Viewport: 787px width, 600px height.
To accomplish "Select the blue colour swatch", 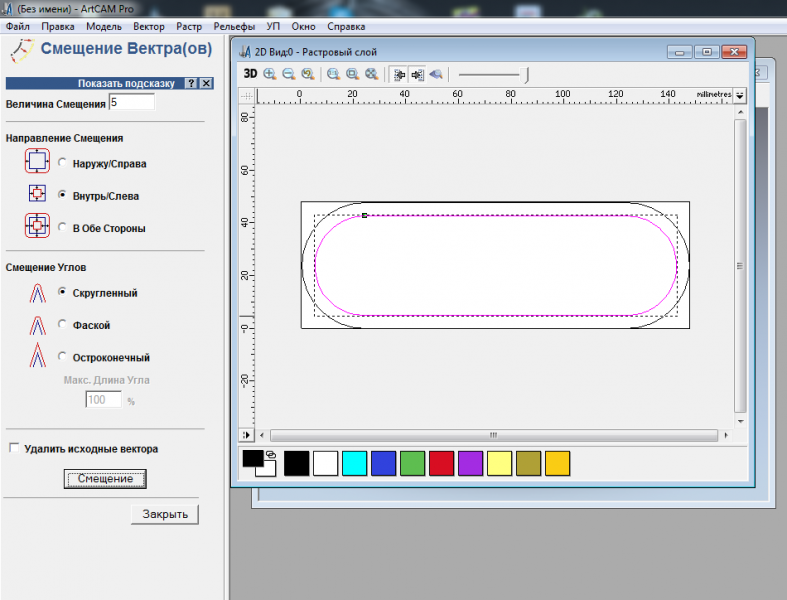I will click(x=383, y=463).
